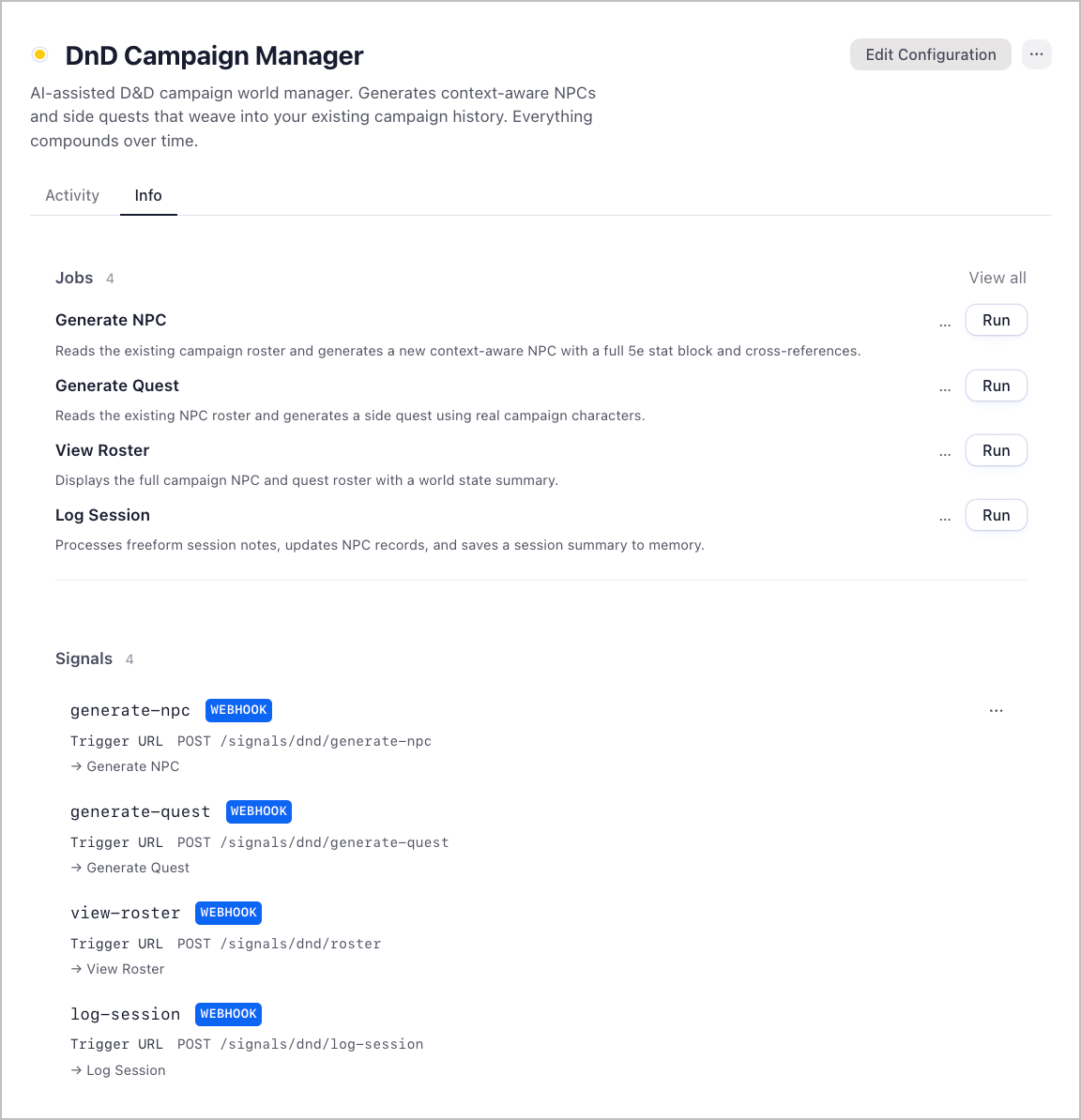The image size is (1081, 1120).
Task: Follow the arrow link to Log Session
Action: click(118, 1070)
